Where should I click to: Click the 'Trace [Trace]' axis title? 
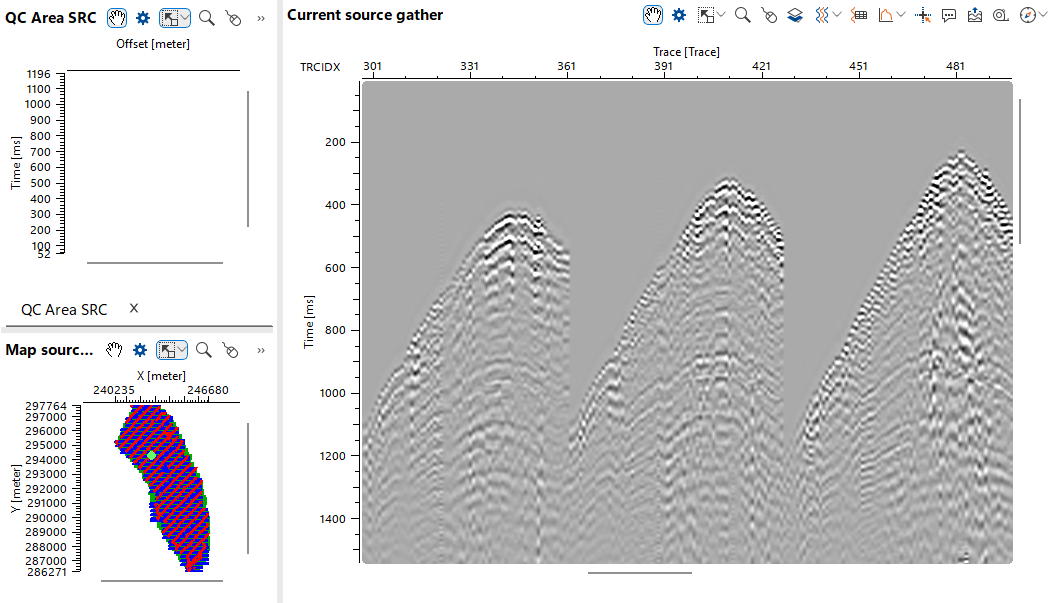click(x=686, y=52)
